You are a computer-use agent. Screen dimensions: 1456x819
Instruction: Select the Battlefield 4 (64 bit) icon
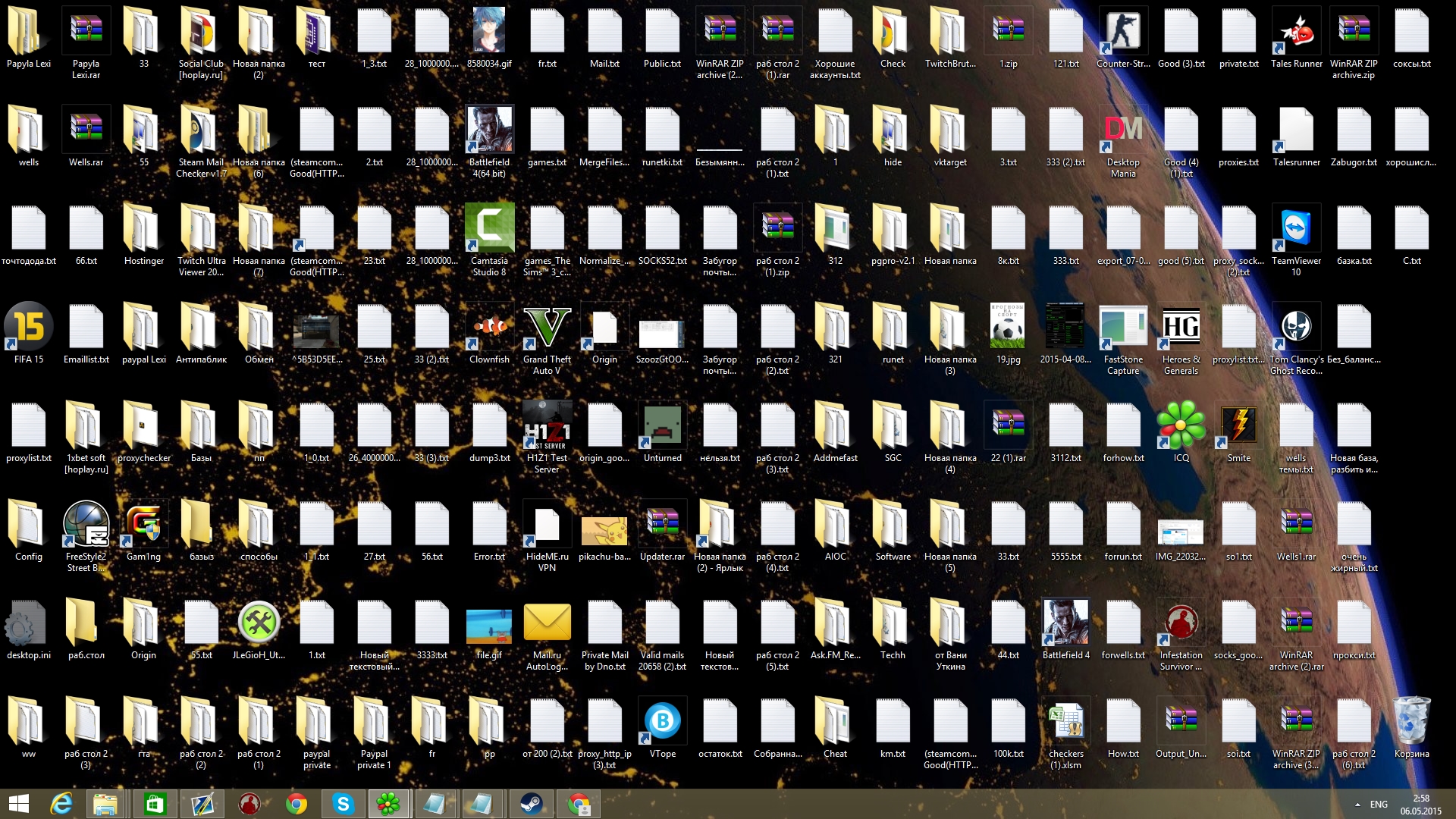coord(490,130)
